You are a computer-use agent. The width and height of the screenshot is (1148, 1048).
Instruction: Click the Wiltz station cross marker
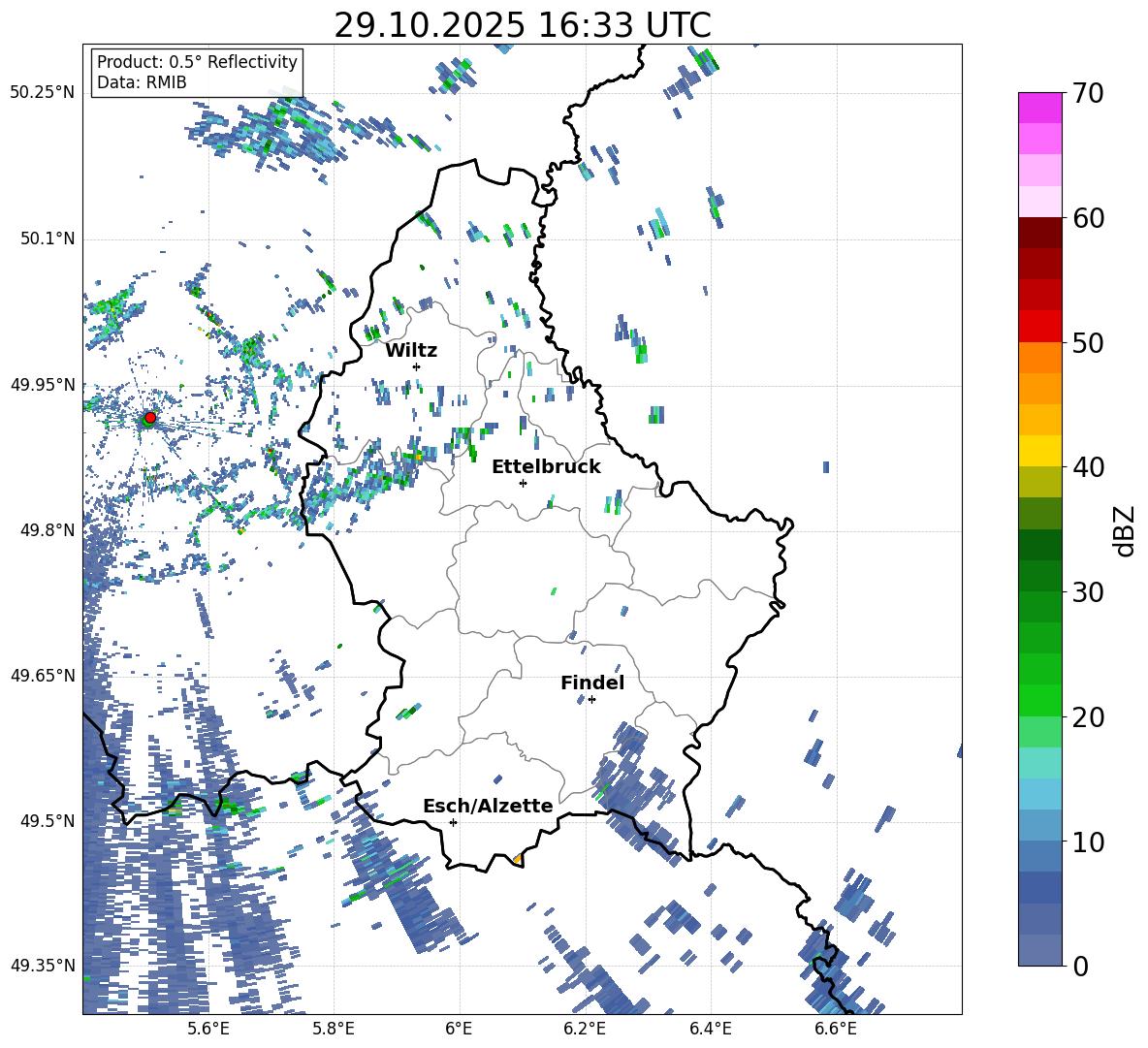(416, 366)
